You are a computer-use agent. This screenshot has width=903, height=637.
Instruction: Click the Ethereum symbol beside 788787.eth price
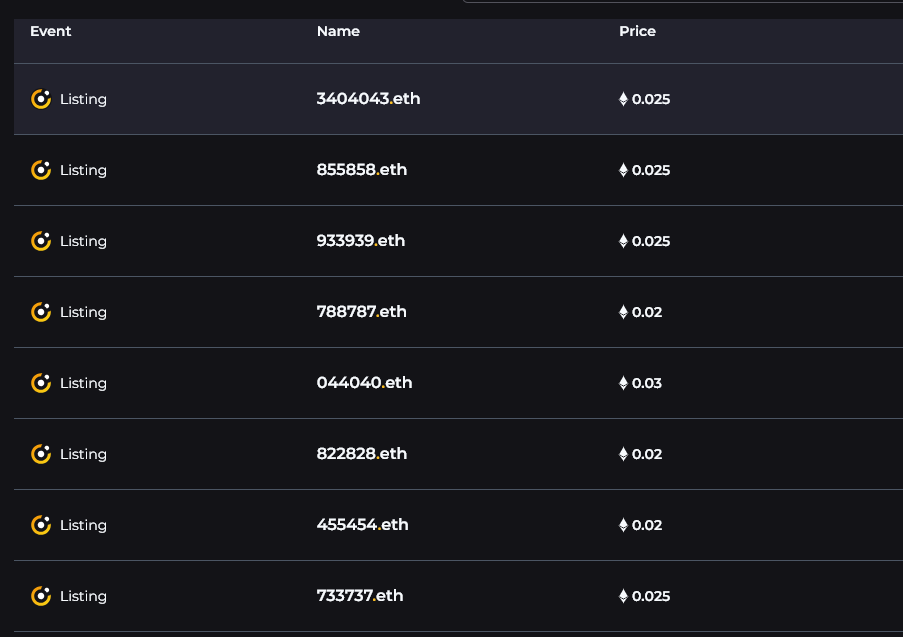[623, 312]
